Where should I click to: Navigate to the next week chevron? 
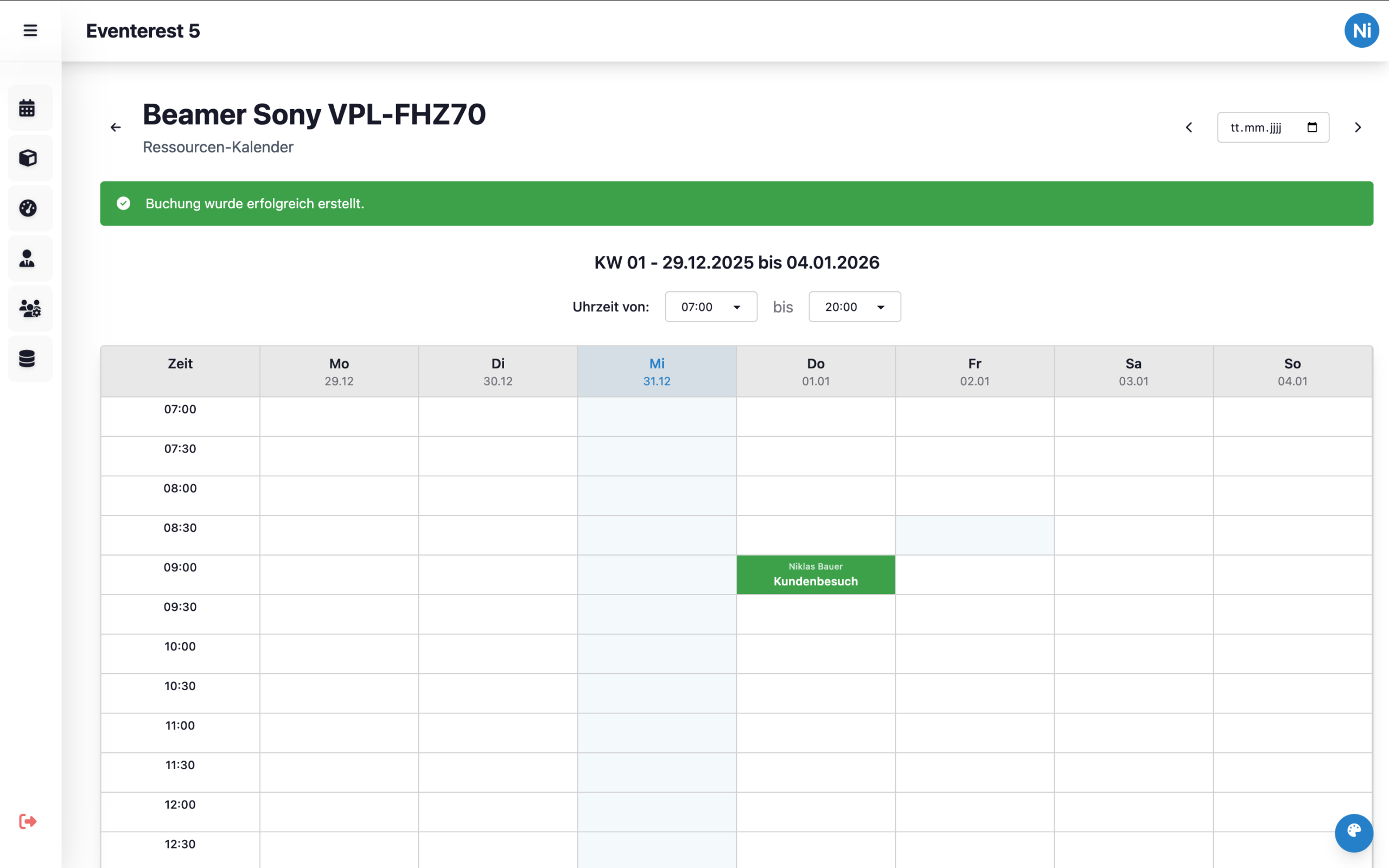[x=1358, y=127]
